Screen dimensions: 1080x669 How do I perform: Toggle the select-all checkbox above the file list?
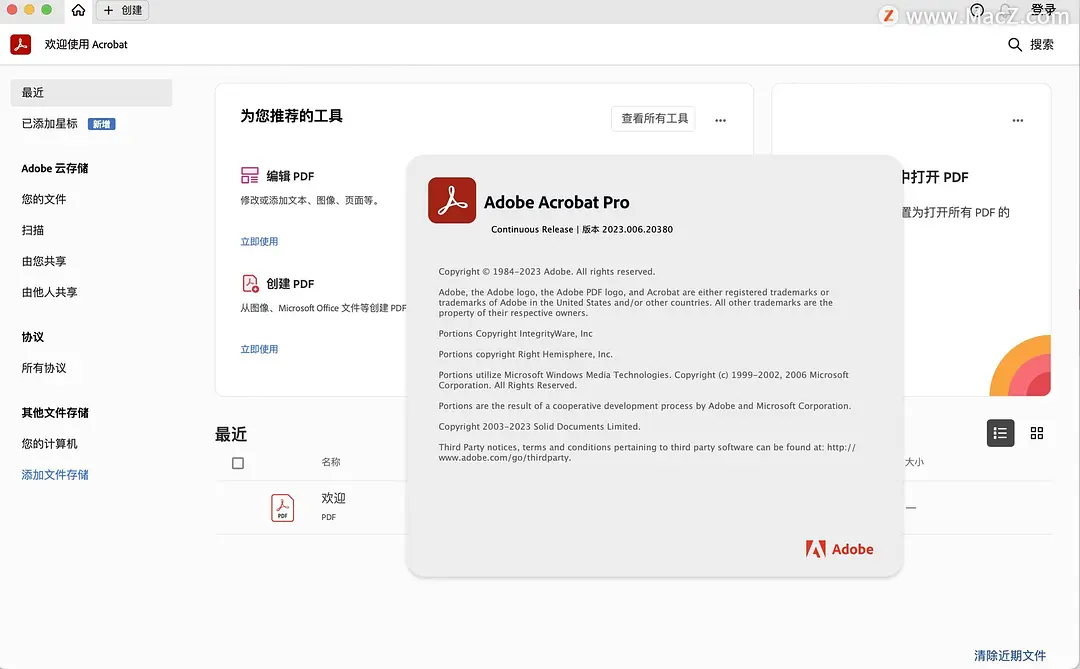pos(237,463)
